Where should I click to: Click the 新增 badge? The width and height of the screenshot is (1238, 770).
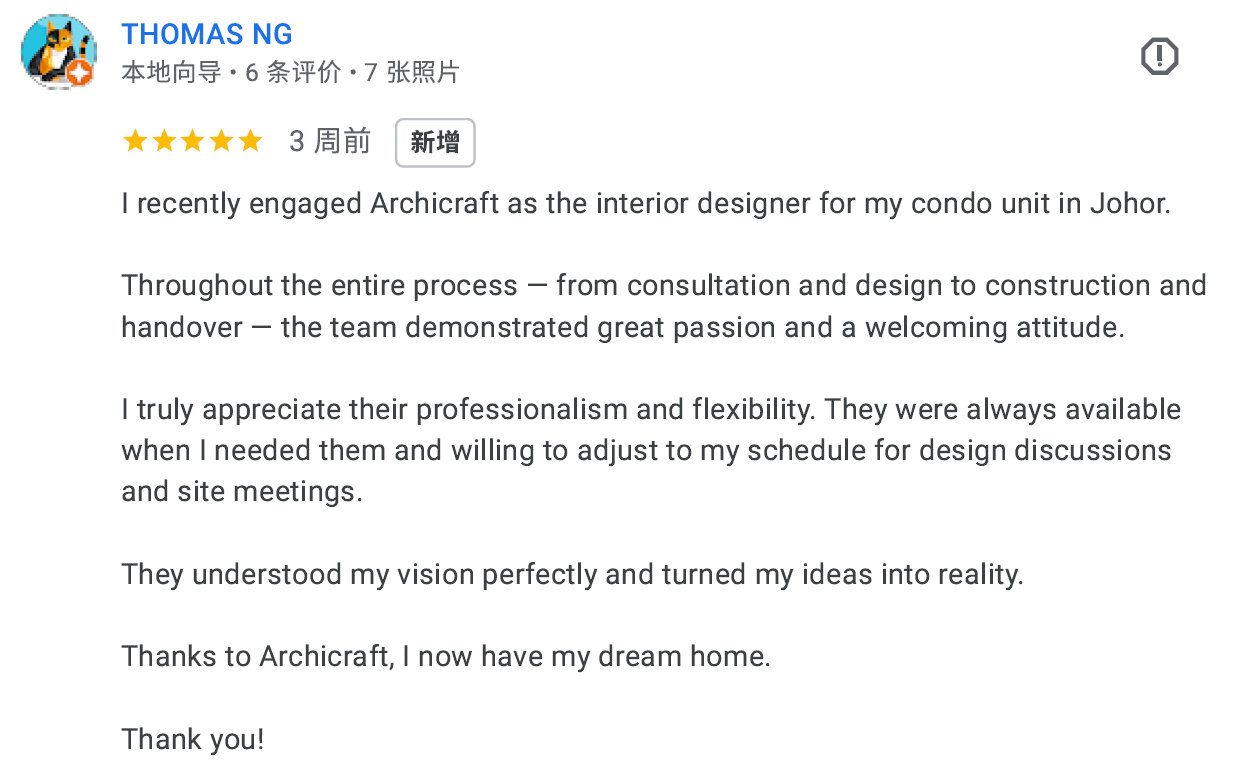tap(435, 143)
